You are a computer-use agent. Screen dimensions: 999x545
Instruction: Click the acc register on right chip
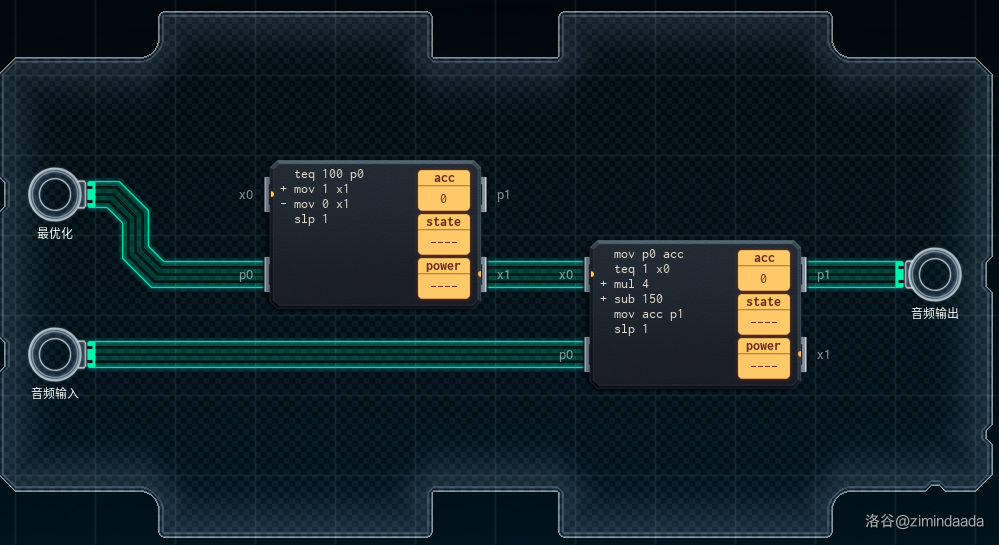tap(763, 270)
